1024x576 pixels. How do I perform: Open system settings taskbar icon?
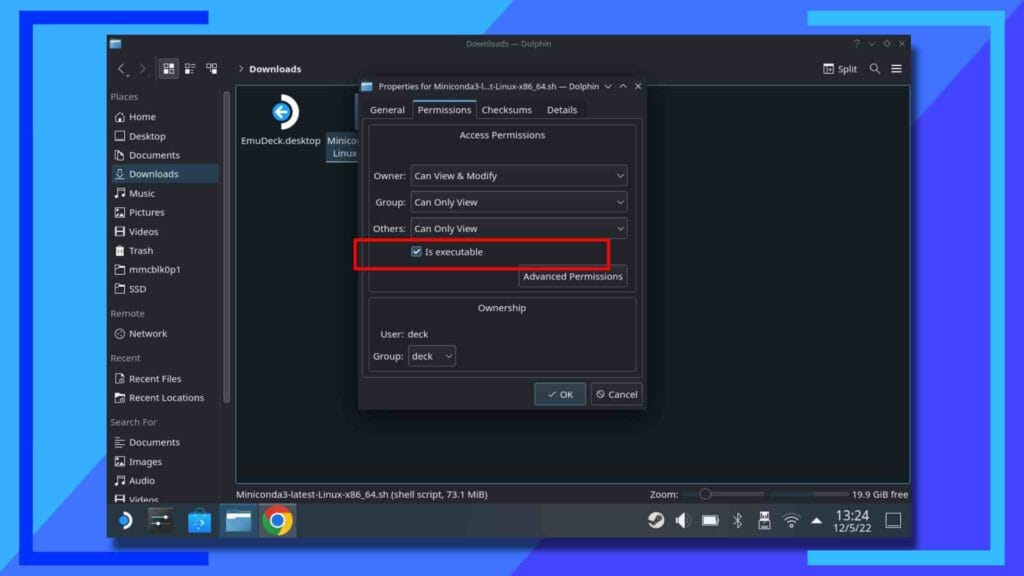160,520
